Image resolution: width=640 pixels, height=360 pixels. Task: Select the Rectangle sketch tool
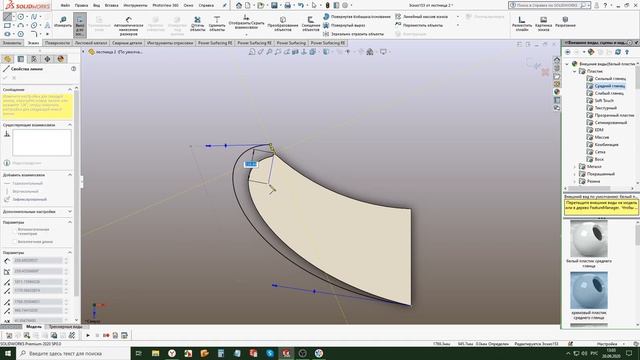(x=7, y=25)
